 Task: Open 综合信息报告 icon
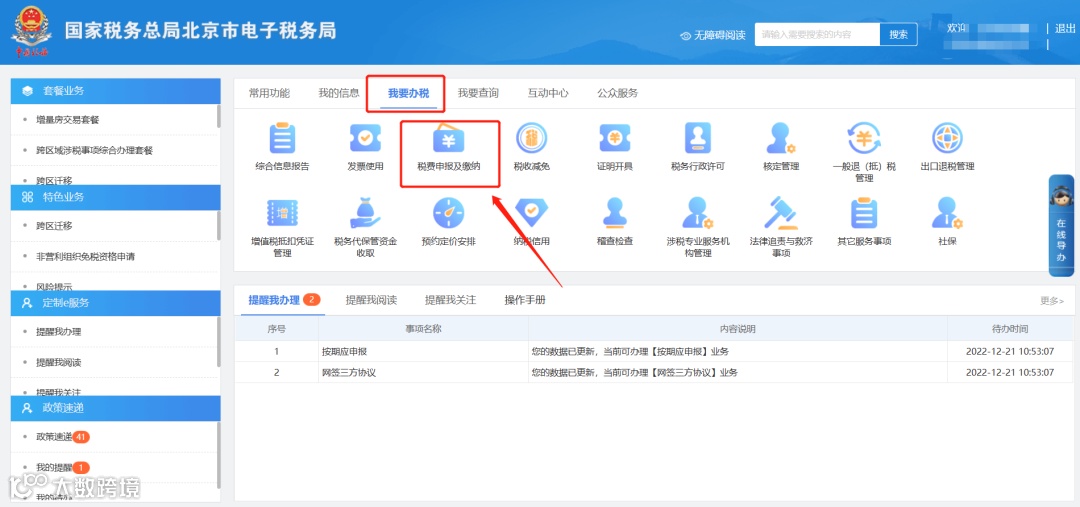click(x=282, y=138)
